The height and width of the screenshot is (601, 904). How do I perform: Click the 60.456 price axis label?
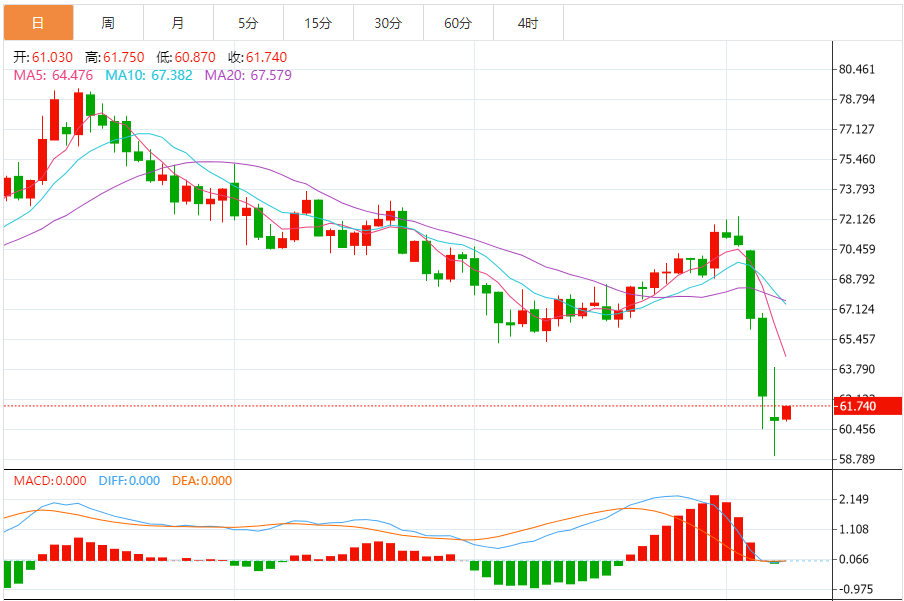point(857,429)
